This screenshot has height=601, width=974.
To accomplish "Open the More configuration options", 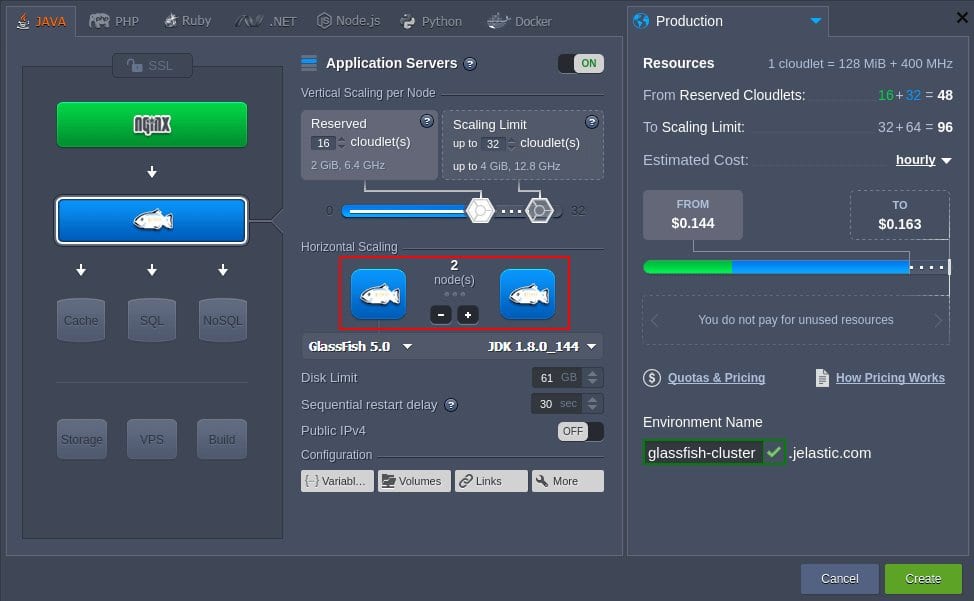I will coord(568,481).
